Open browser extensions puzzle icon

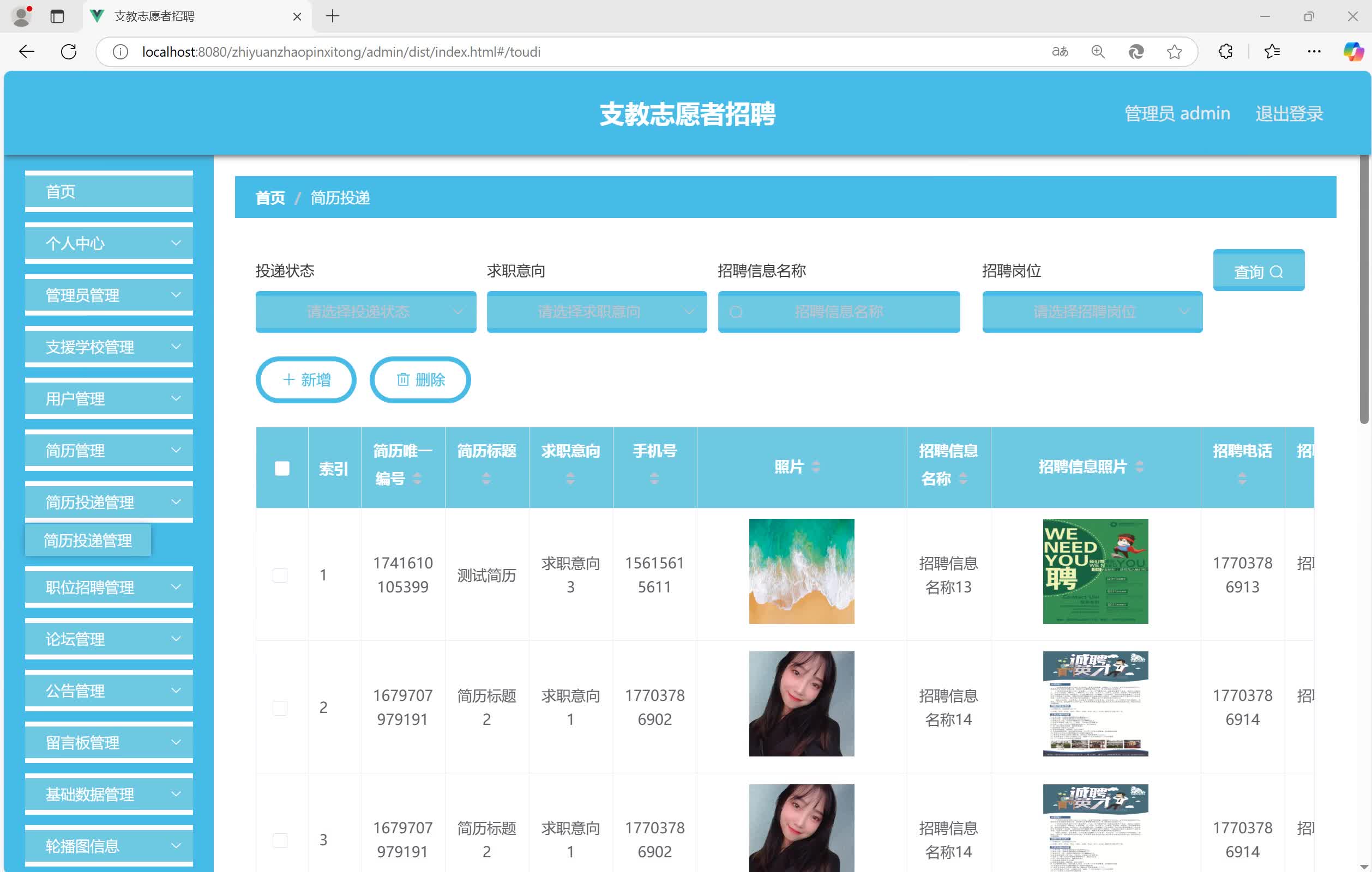point(1225,52)
